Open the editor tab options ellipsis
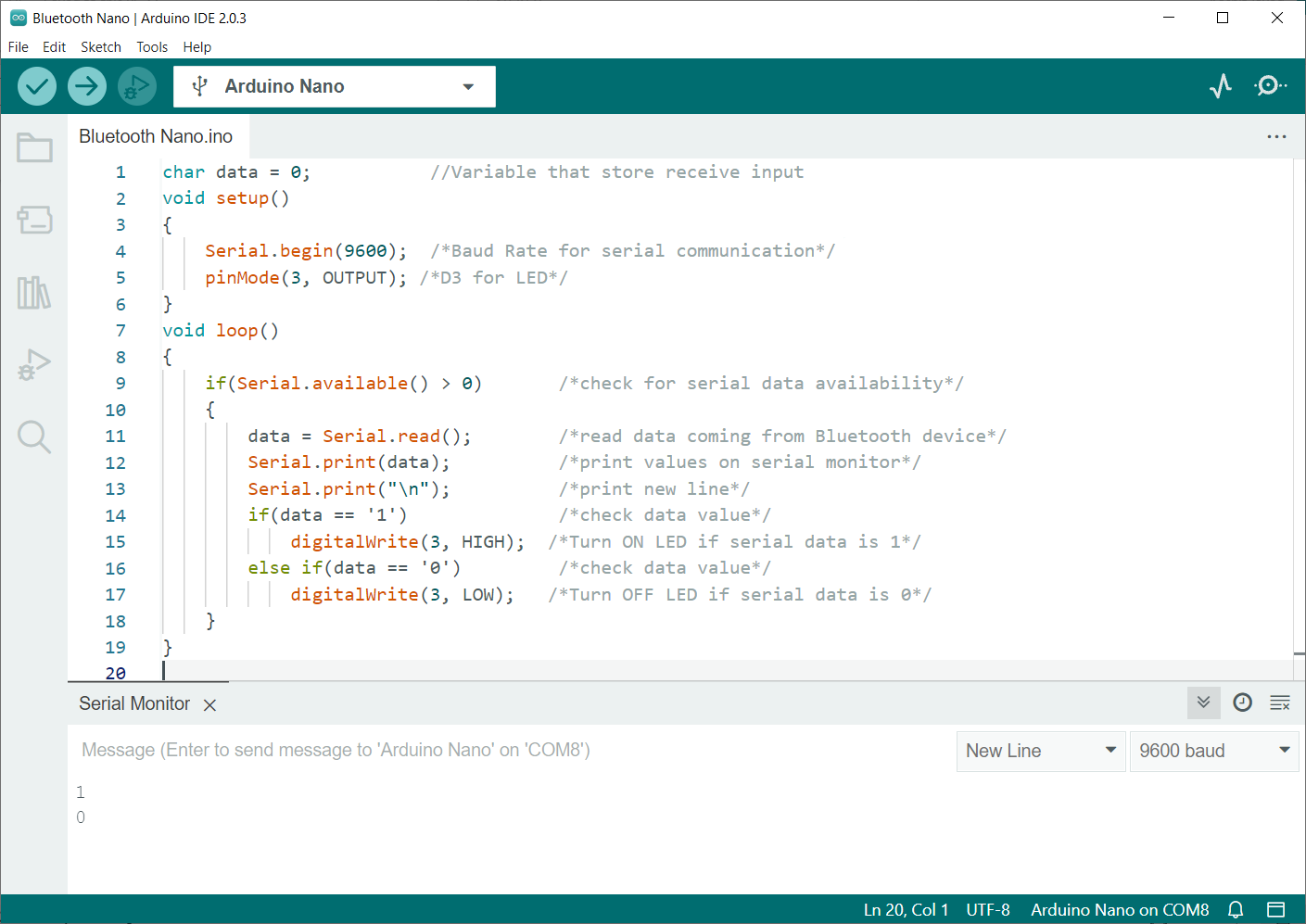This screenshot has height=924, width=1306. pos(1276,136)
